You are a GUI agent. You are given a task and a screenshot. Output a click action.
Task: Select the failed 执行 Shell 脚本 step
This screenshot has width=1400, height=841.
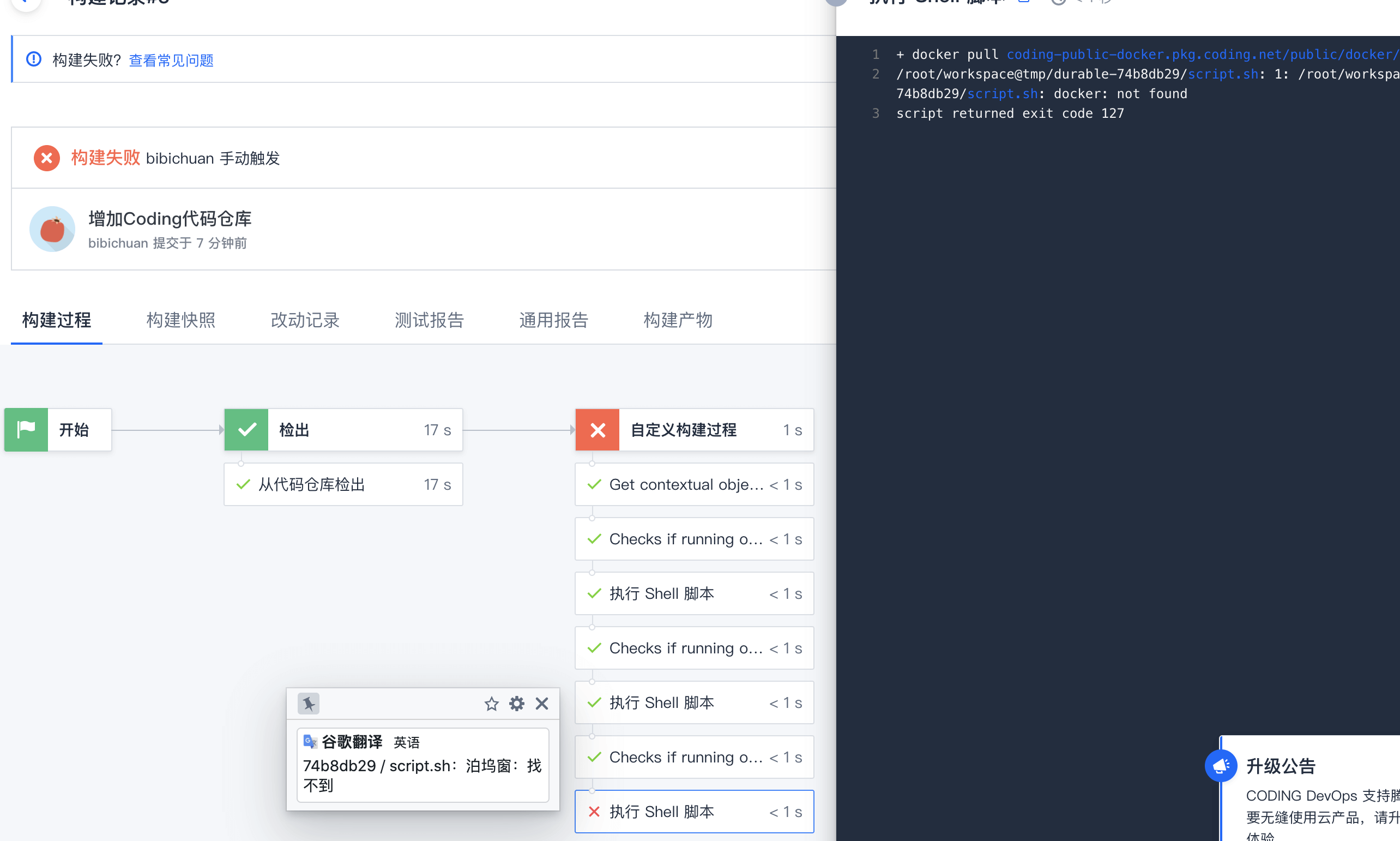point(695,812)
